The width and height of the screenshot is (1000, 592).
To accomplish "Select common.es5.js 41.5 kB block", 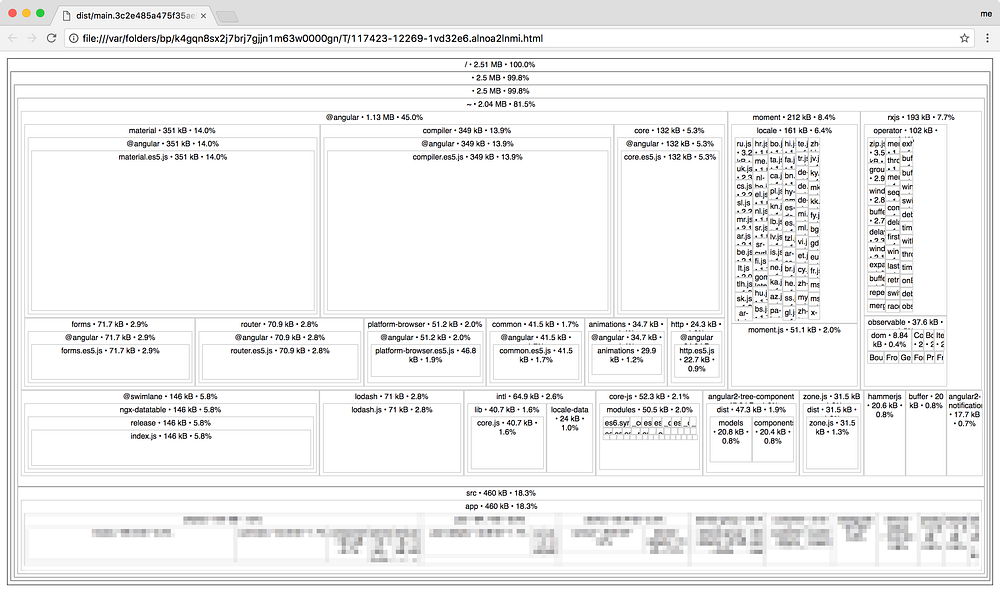I will 536,362.
